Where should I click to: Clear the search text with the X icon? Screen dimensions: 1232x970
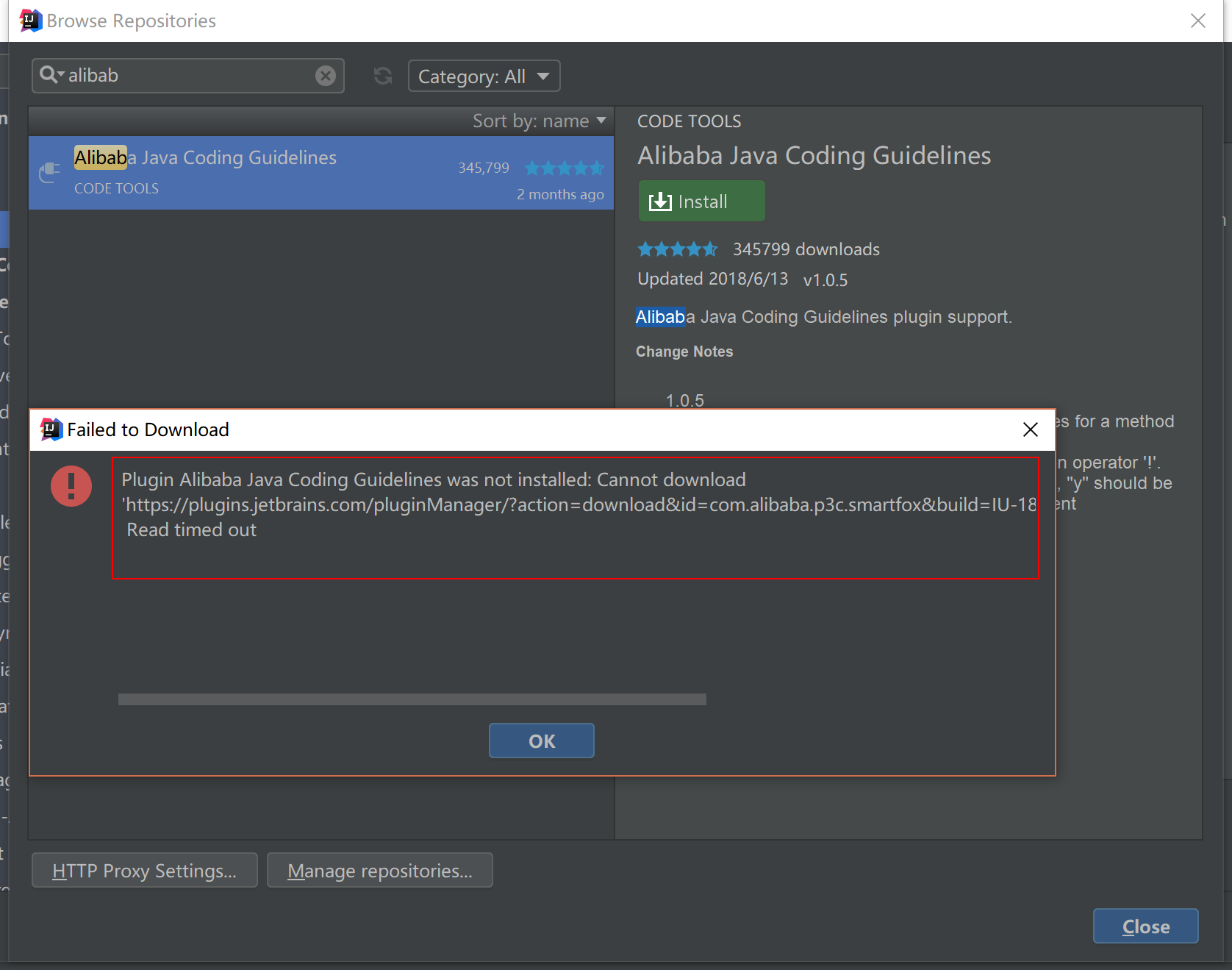pos(326,76)
